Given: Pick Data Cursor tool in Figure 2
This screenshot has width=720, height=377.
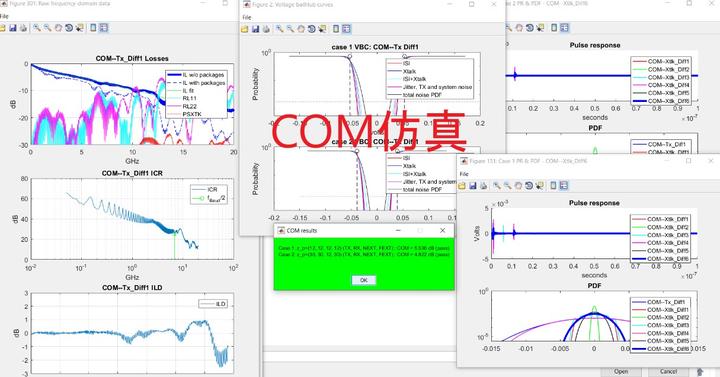Looking at the screenshot, I should [322, 29].
